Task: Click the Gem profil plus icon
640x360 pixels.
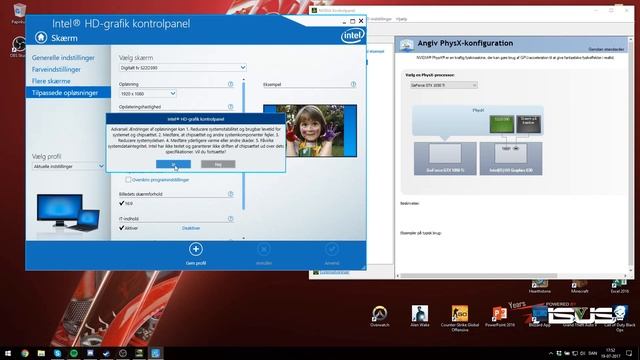Action: coord(196,249)
